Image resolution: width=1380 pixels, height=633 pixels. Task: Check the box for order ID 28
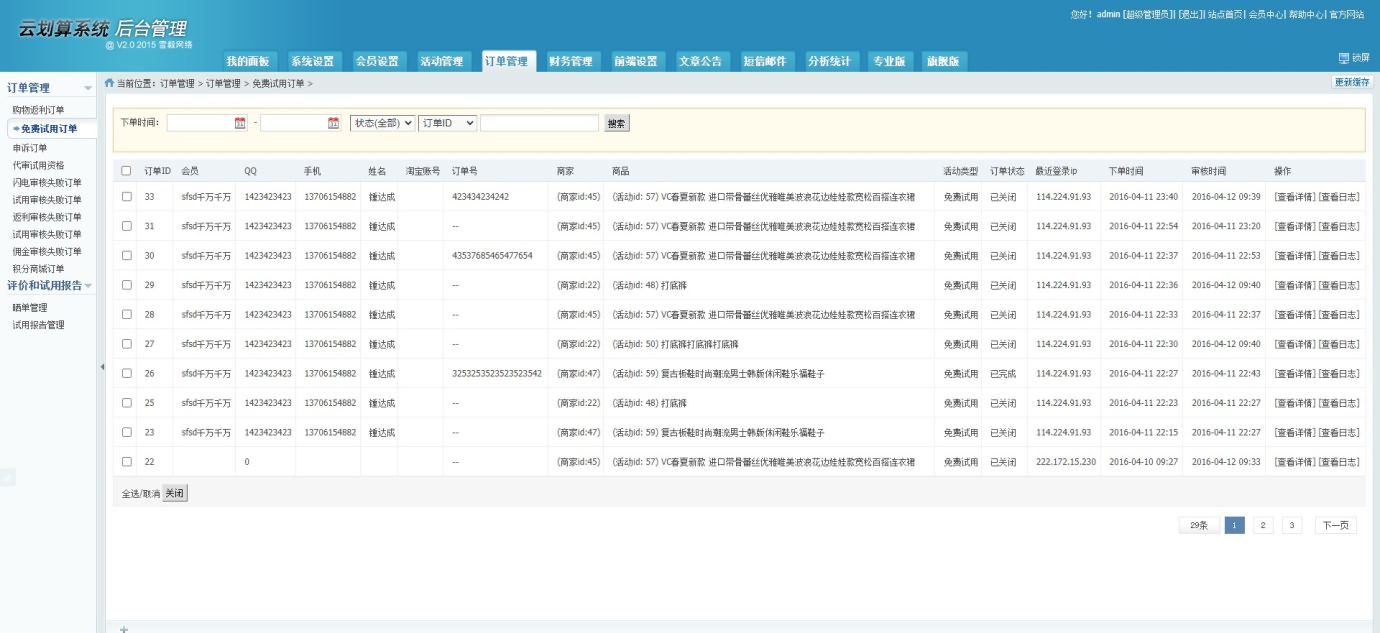[x=126, y=314]
